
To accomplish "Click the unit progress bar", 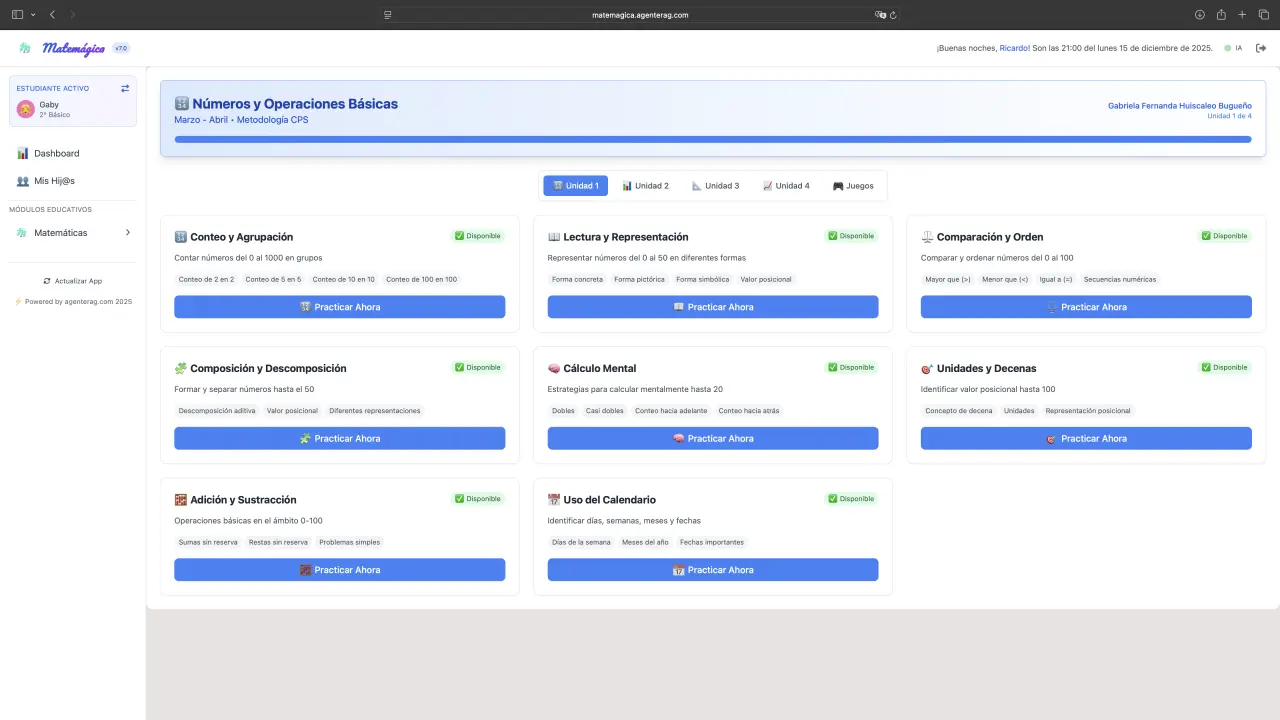I will (712, 140).
